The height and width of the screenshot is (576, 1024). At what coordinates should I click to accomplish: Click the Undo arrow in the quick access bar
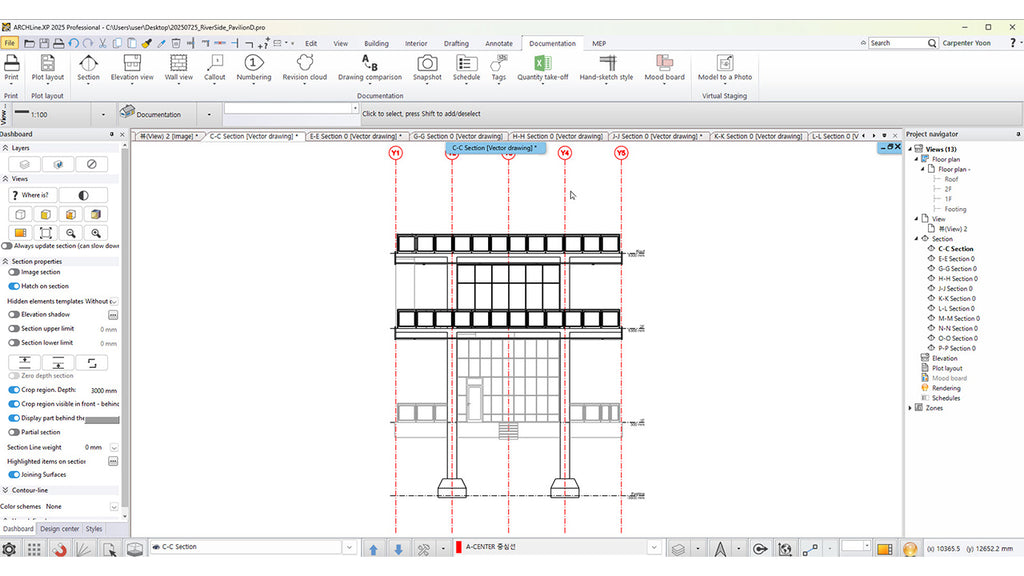(x=73, y=43)
